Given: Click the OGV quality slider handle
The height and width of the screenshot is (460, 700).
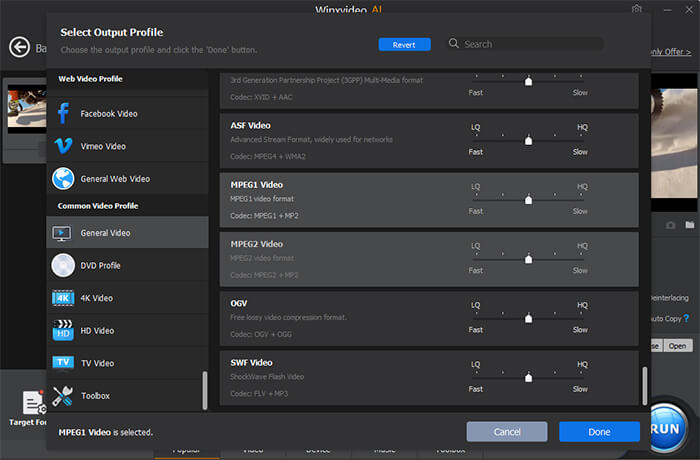Looking at the screenshot, I should click(529, 318).
